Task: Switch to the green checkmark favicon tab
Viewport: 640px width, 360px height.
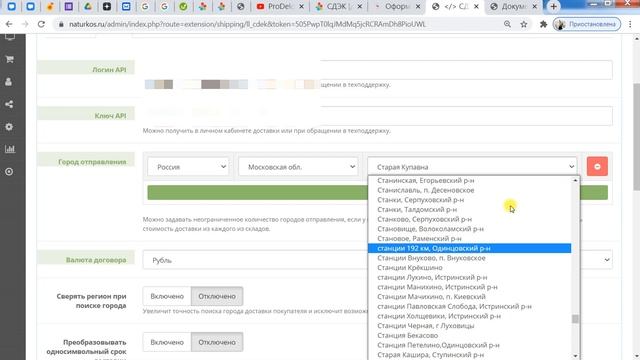Action: [183, 7]
